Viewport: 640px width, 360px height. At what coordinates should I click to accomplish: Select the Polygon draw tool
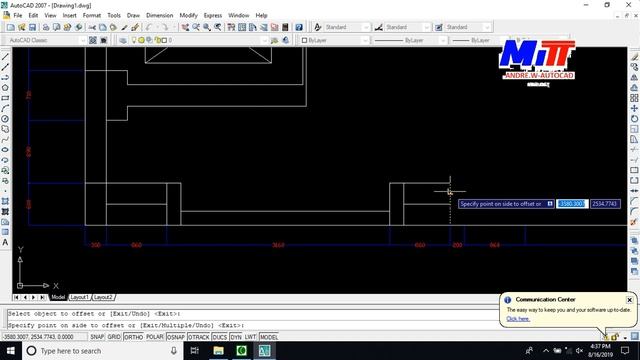coord(5,88)
